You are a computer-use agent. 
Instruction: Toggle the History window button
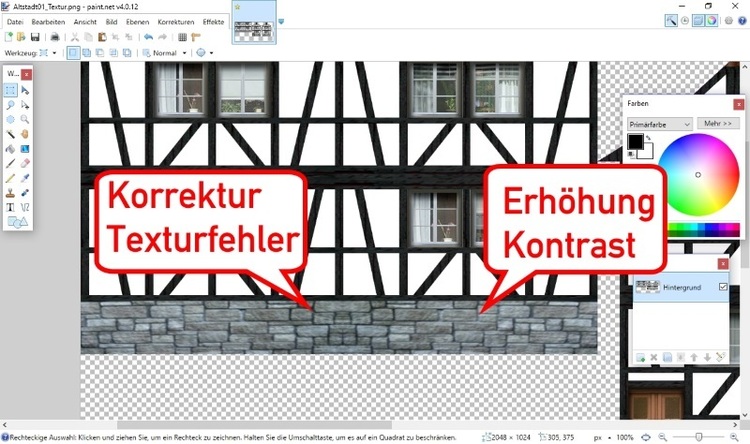point(685,20)
